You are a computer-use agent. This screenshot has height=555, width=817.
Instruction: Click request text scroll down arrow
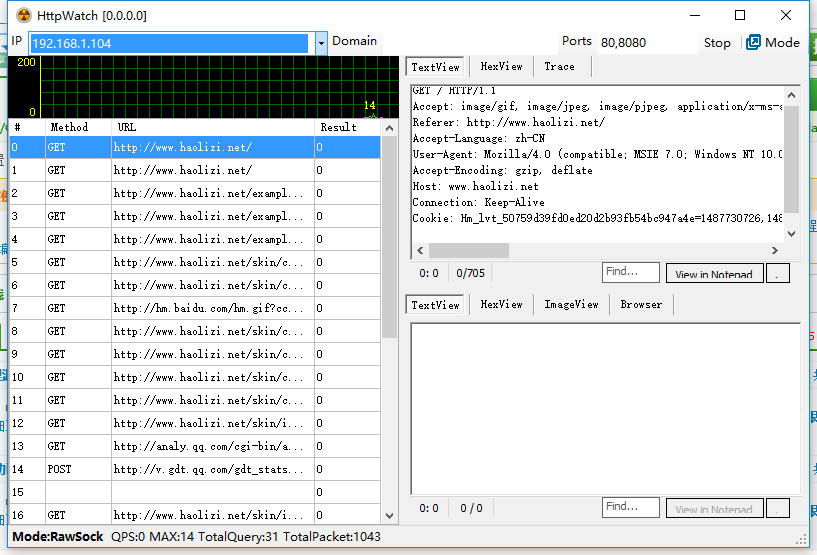click(x=791, y=233)
